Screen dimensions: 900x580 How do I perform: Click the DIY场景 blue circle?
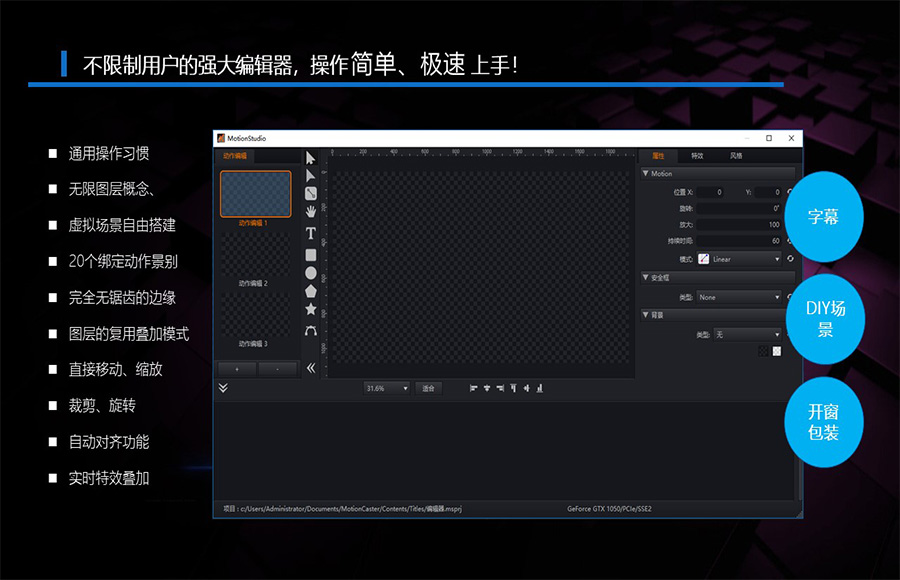tap(825, 319)
